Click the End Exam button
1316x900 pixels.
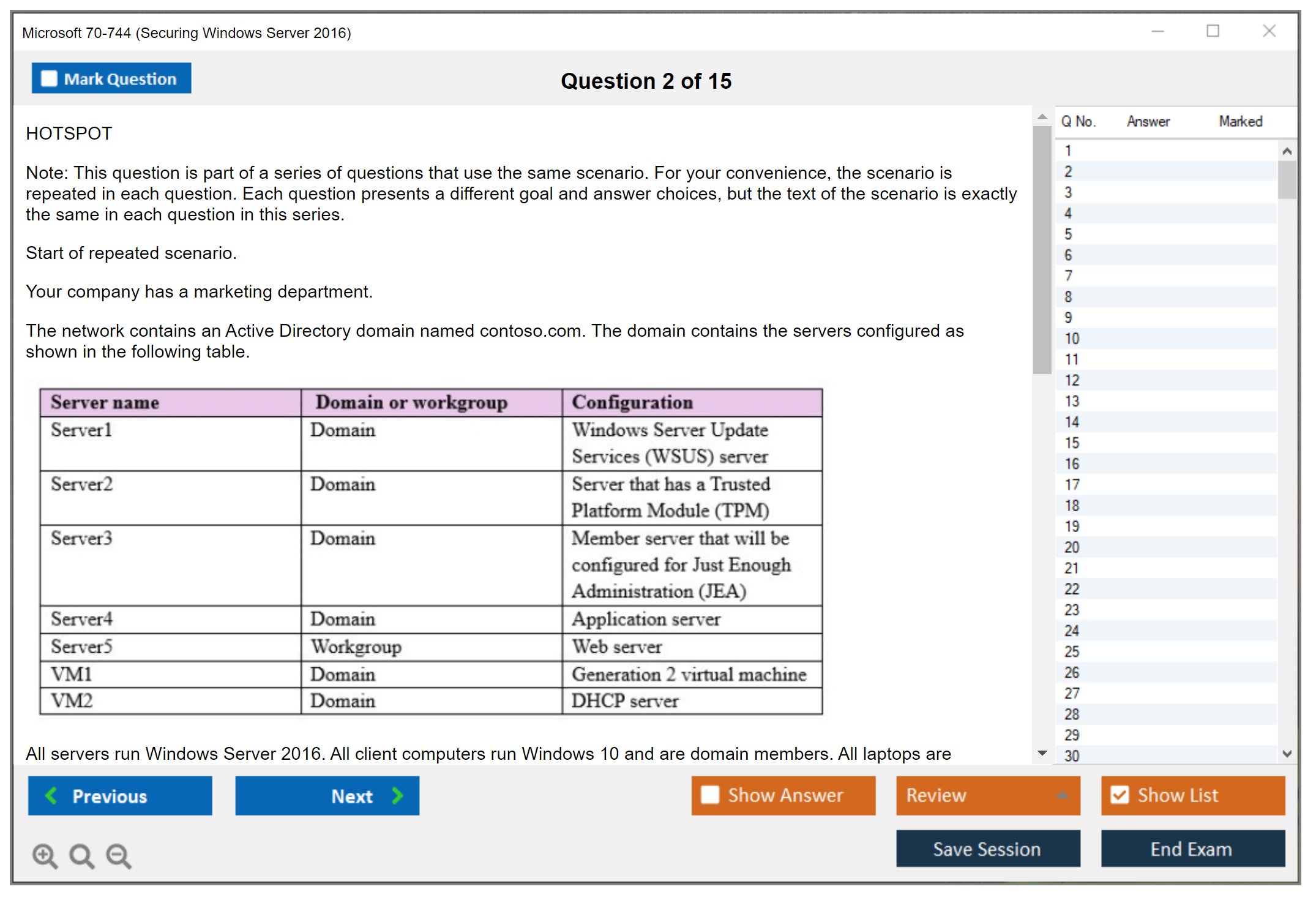click(1192, 849)
